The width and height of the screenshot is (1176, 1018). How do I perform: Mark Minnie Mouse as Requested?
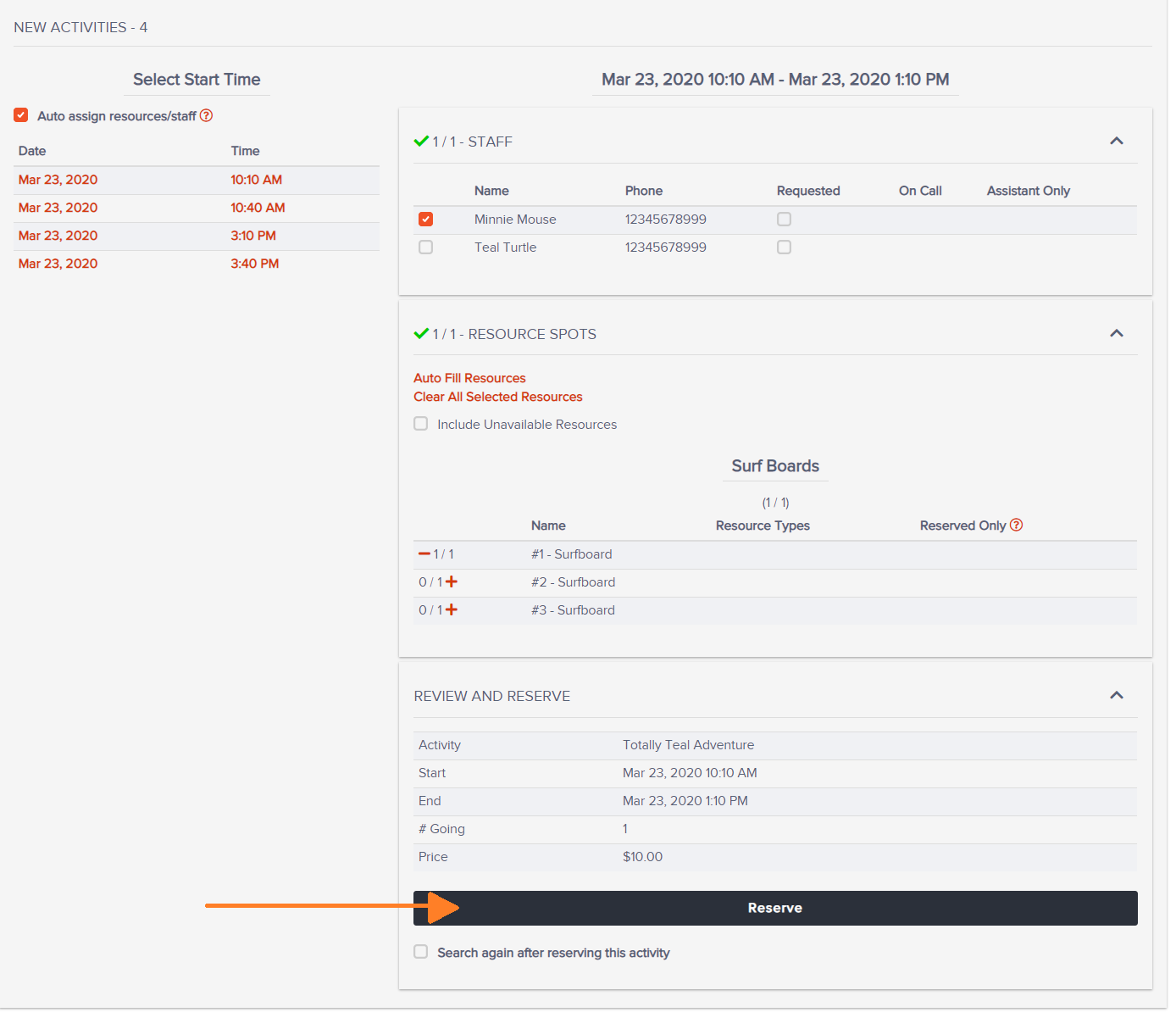pyautogui.click(x=784, y=219)
